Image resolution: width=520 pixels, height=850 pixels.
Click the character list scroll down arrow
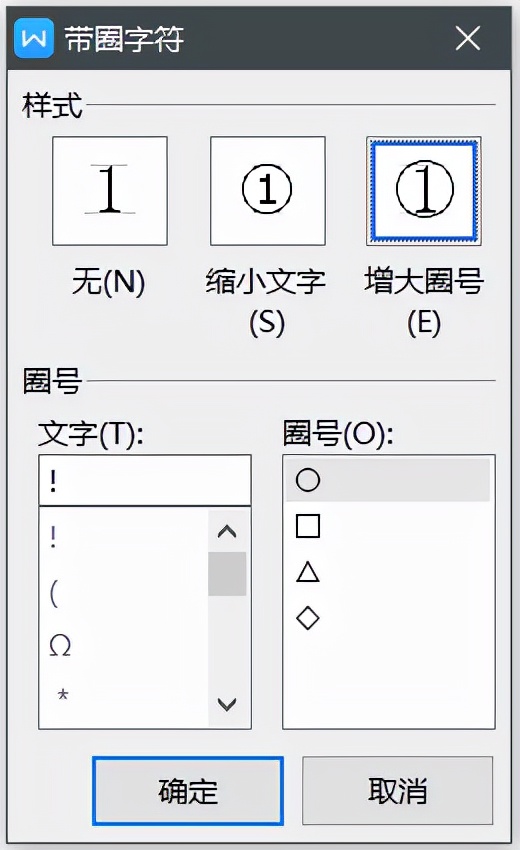click(227, 705)
